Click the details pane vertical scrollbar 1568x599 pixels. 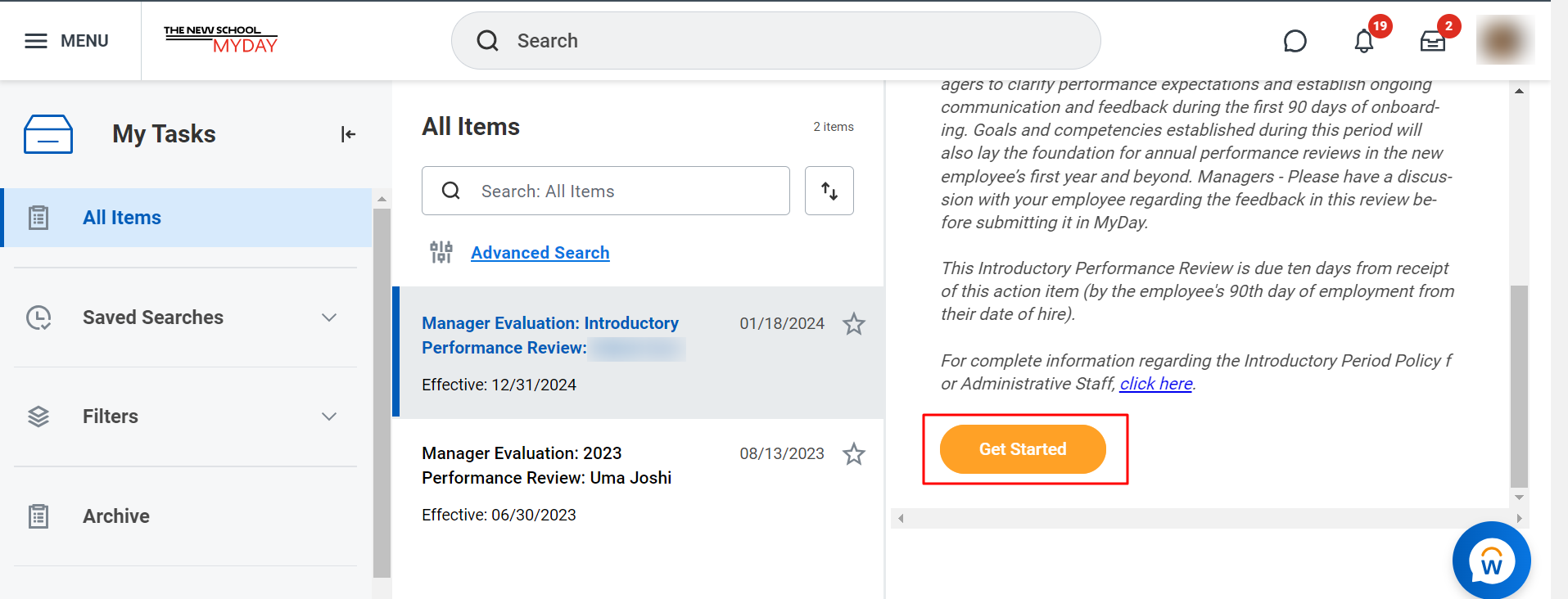1519,385
